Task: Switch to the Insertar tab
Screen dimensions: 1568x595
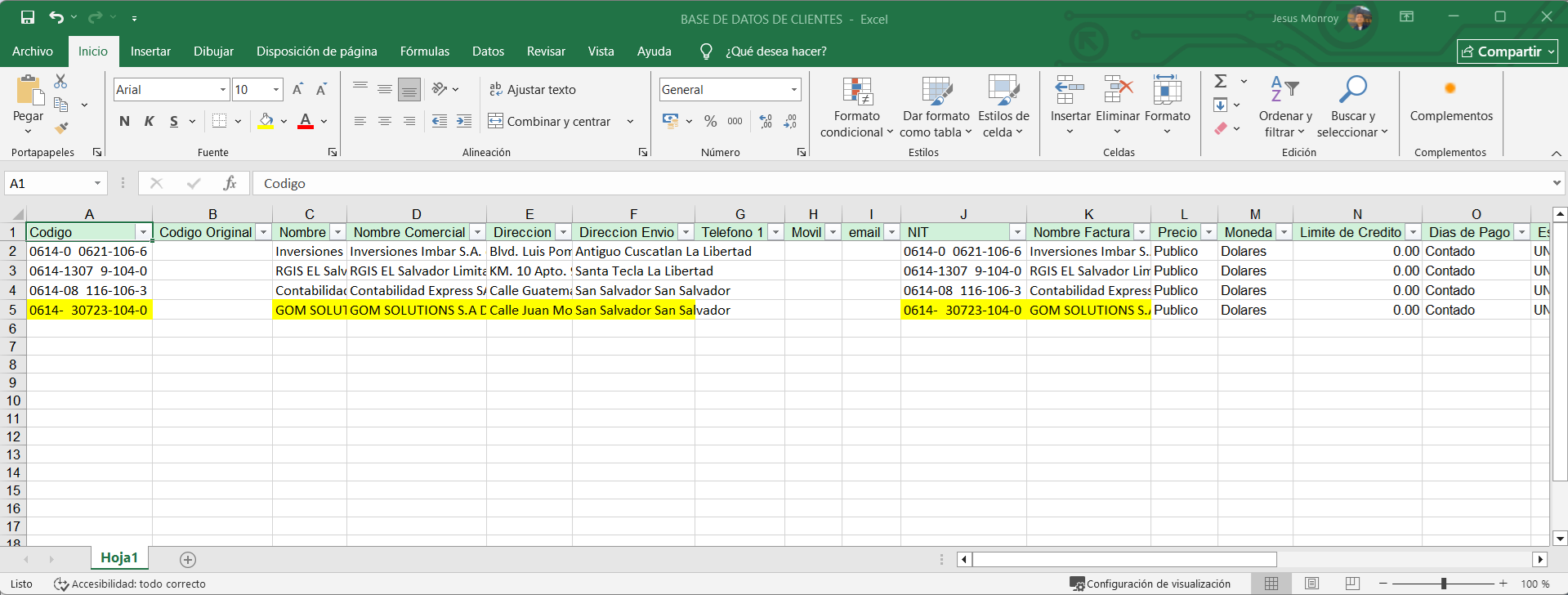Action: [x=150, y=51]
